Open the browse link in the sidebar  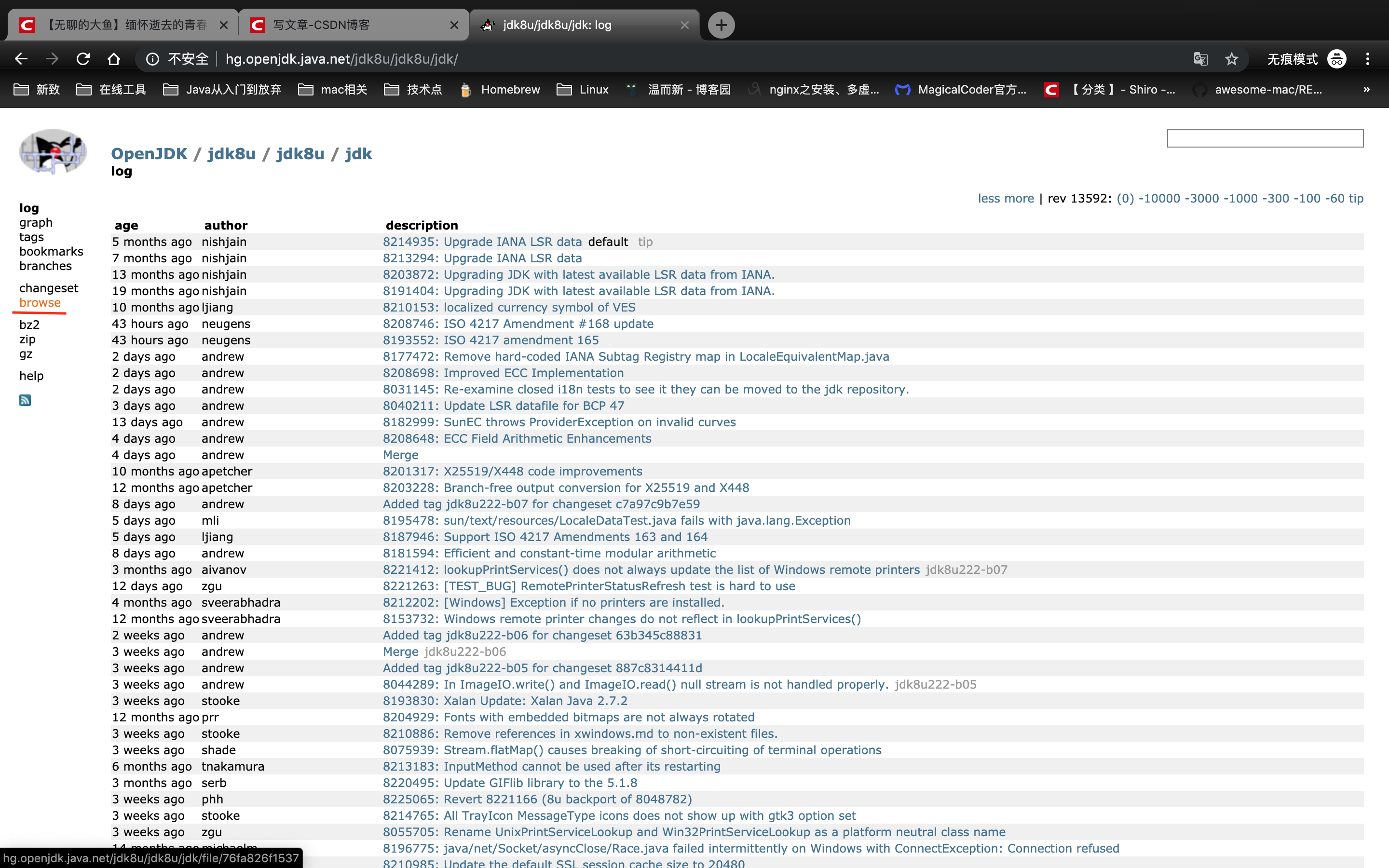pos(40,302)
